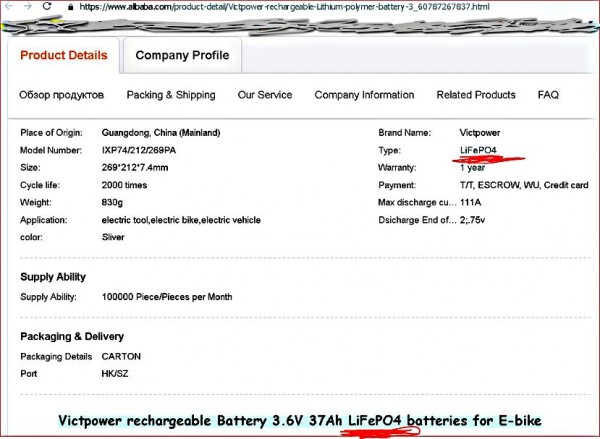Open the FAQ section

548,95
